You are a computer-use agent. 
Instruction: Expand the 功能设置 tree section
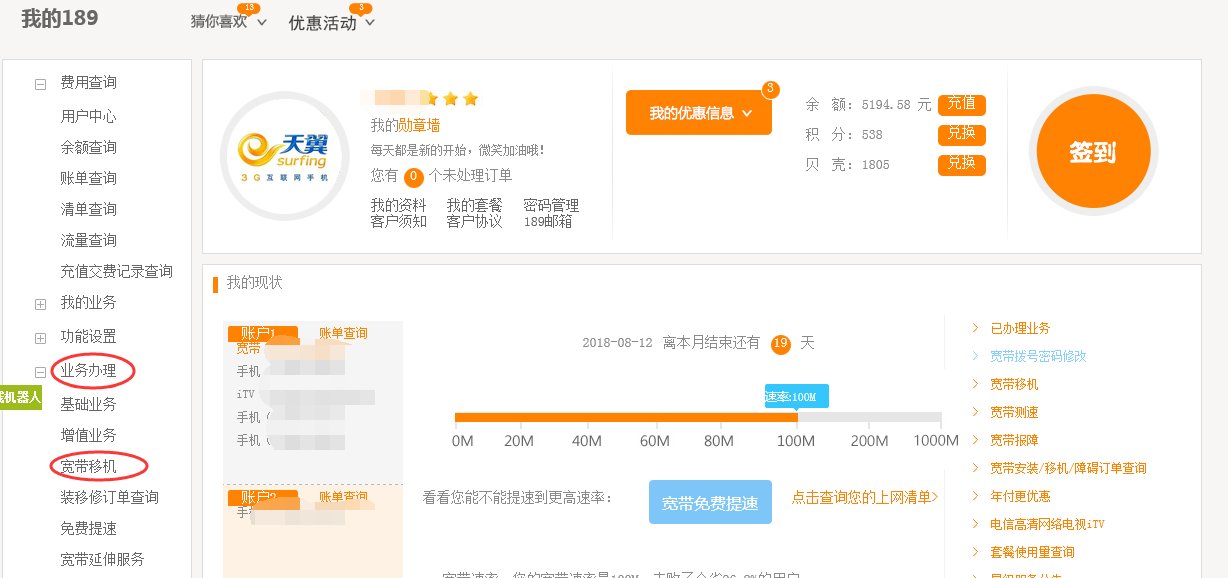point(41,338)
